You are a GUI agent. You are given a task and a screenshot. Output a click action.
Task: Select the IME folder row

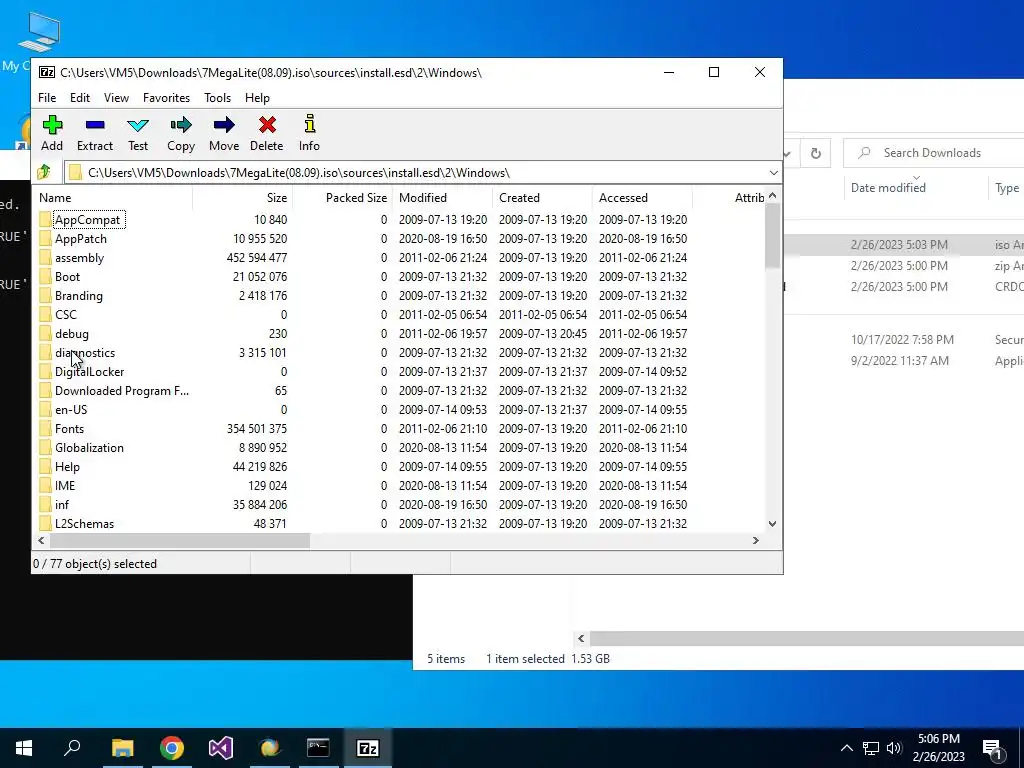[399, 485]
